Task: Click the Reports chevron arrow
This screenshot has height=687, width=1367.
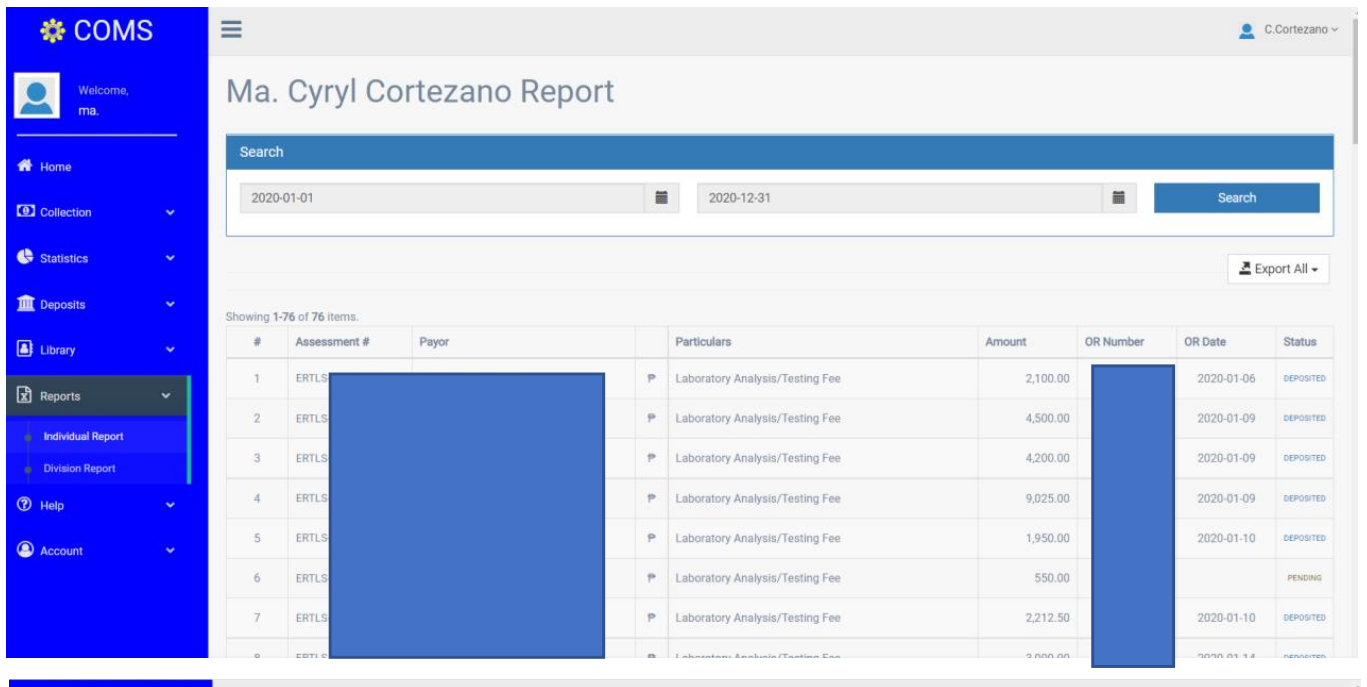Action: [x=166, y=396]
